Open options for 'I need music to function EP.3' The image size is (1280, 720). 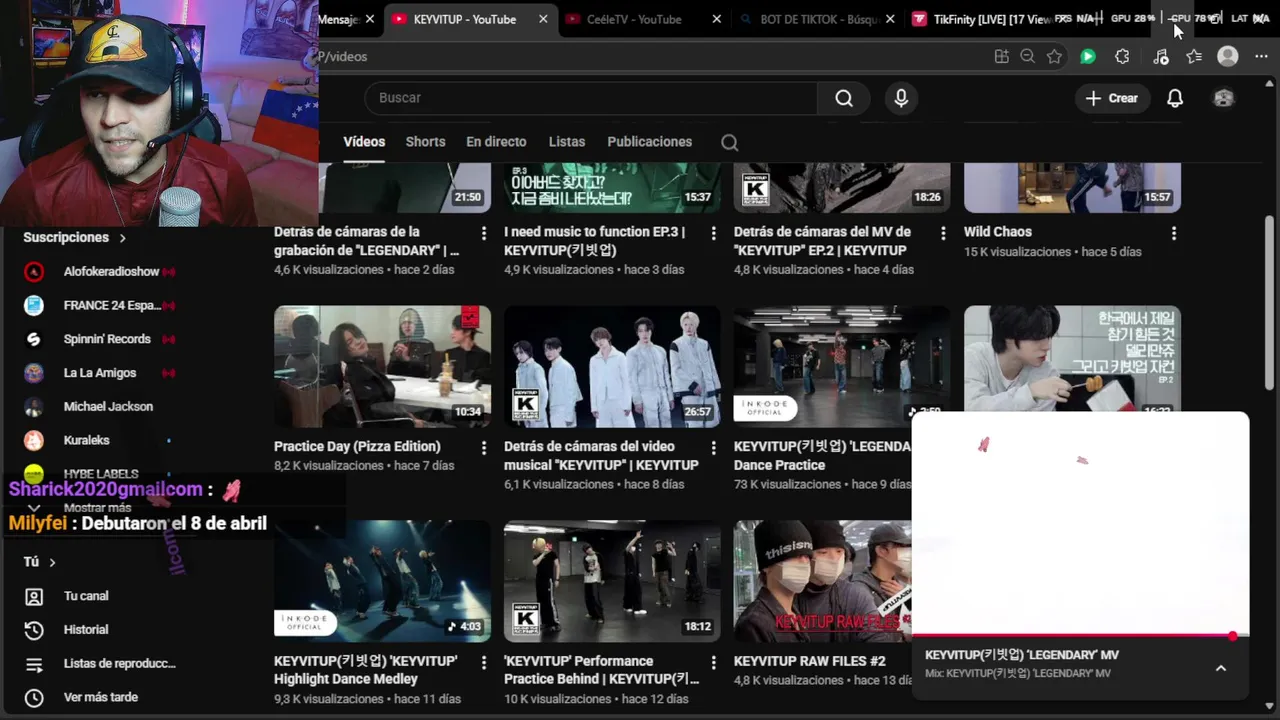714,233
